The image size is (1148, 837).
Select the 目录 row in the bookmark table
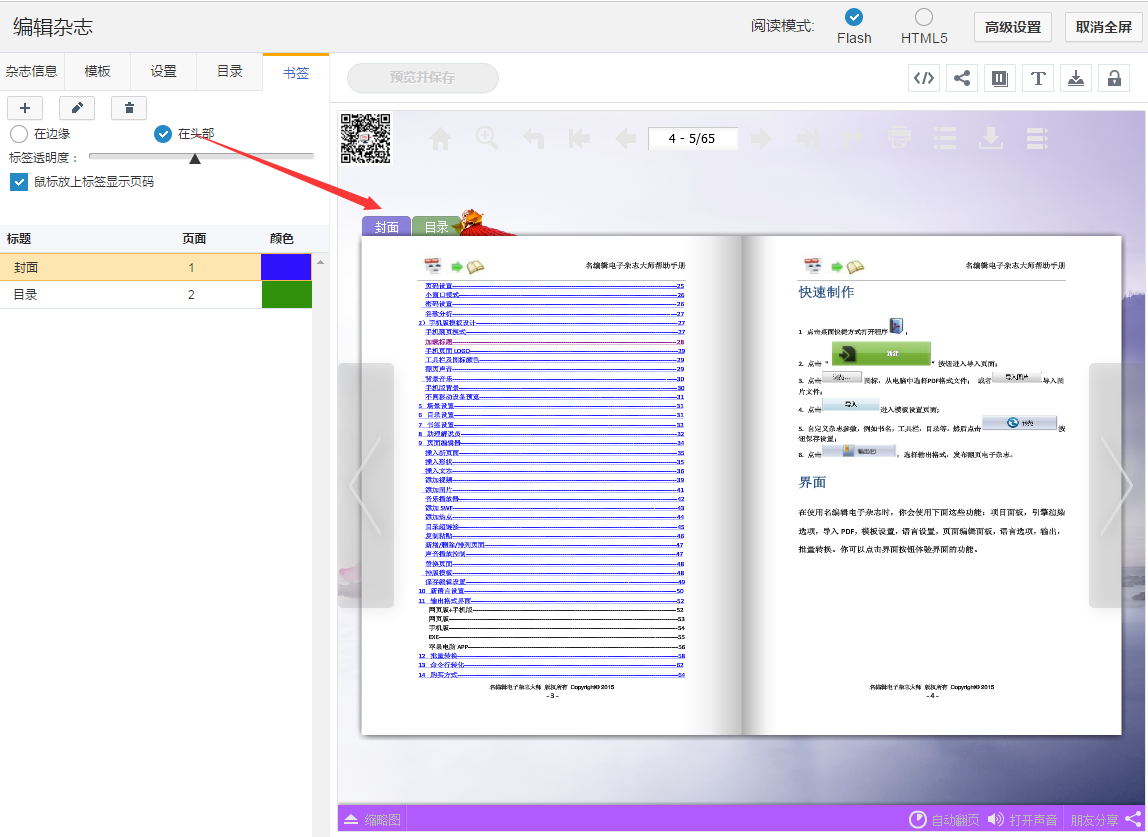coord(156,294)
